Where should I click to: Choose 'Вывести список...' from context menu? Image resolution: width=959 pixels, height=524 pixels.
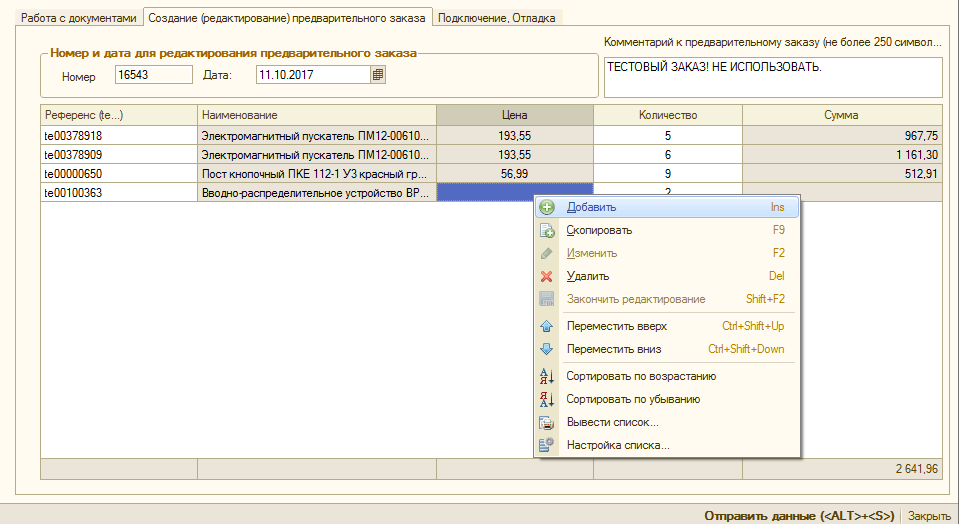point(612,422)
